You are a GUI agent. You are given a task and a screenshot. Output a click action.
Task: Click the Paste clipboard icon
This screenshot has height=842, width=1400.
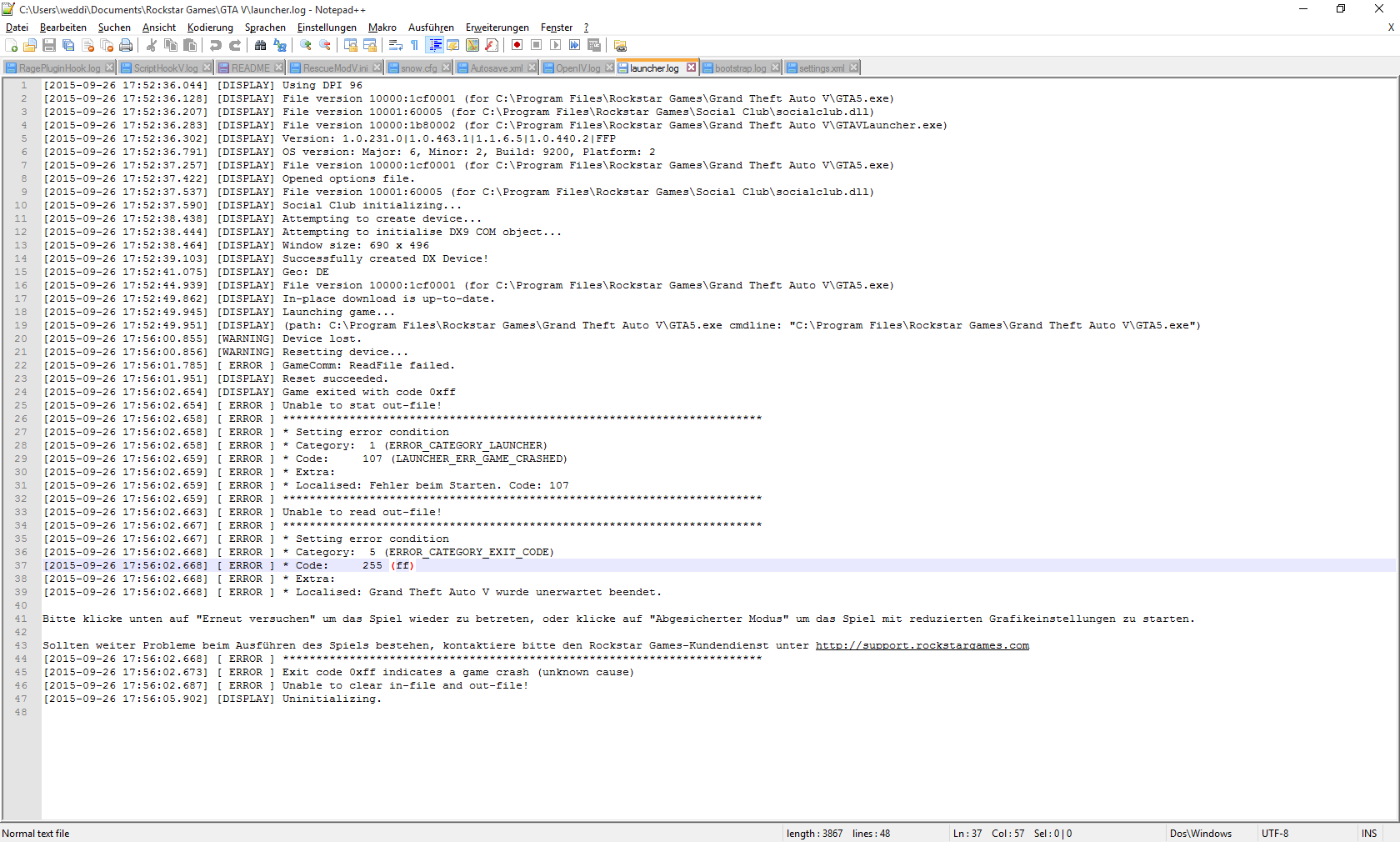click(190, 46)
